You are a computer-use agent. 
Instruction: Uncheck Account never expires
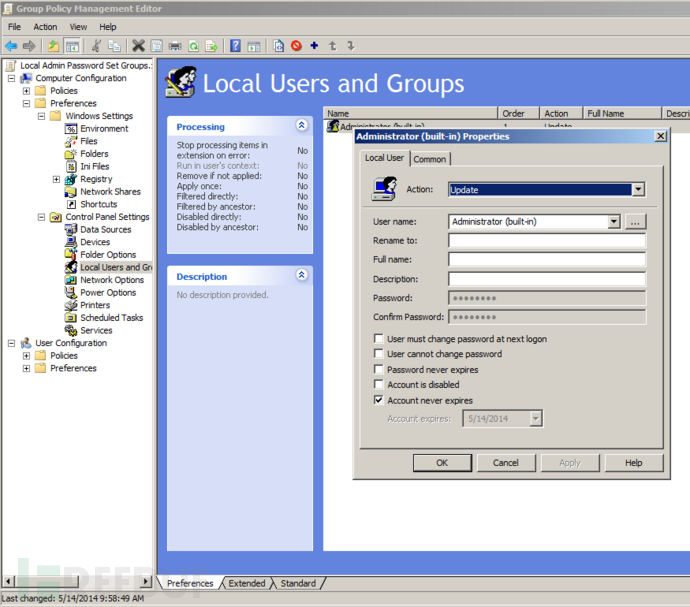378,400
